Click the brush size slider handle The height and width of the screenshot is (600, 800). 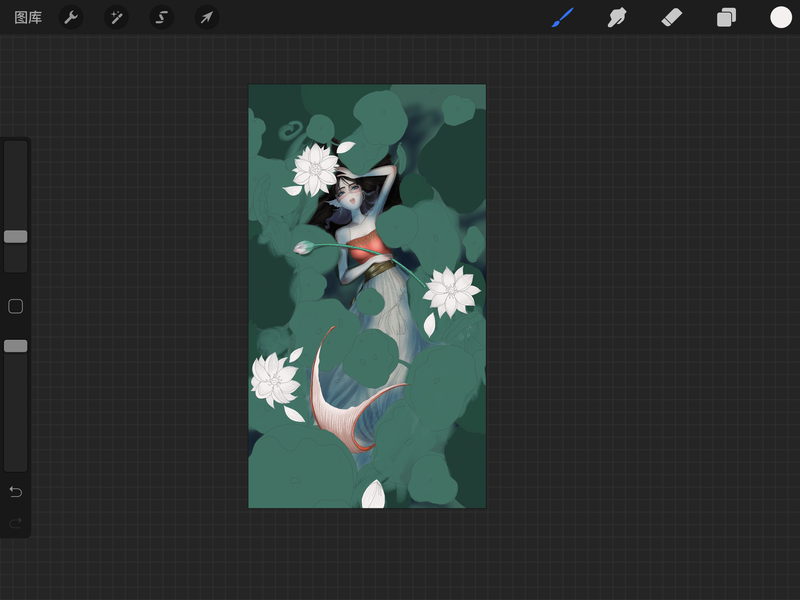[16, 236]
